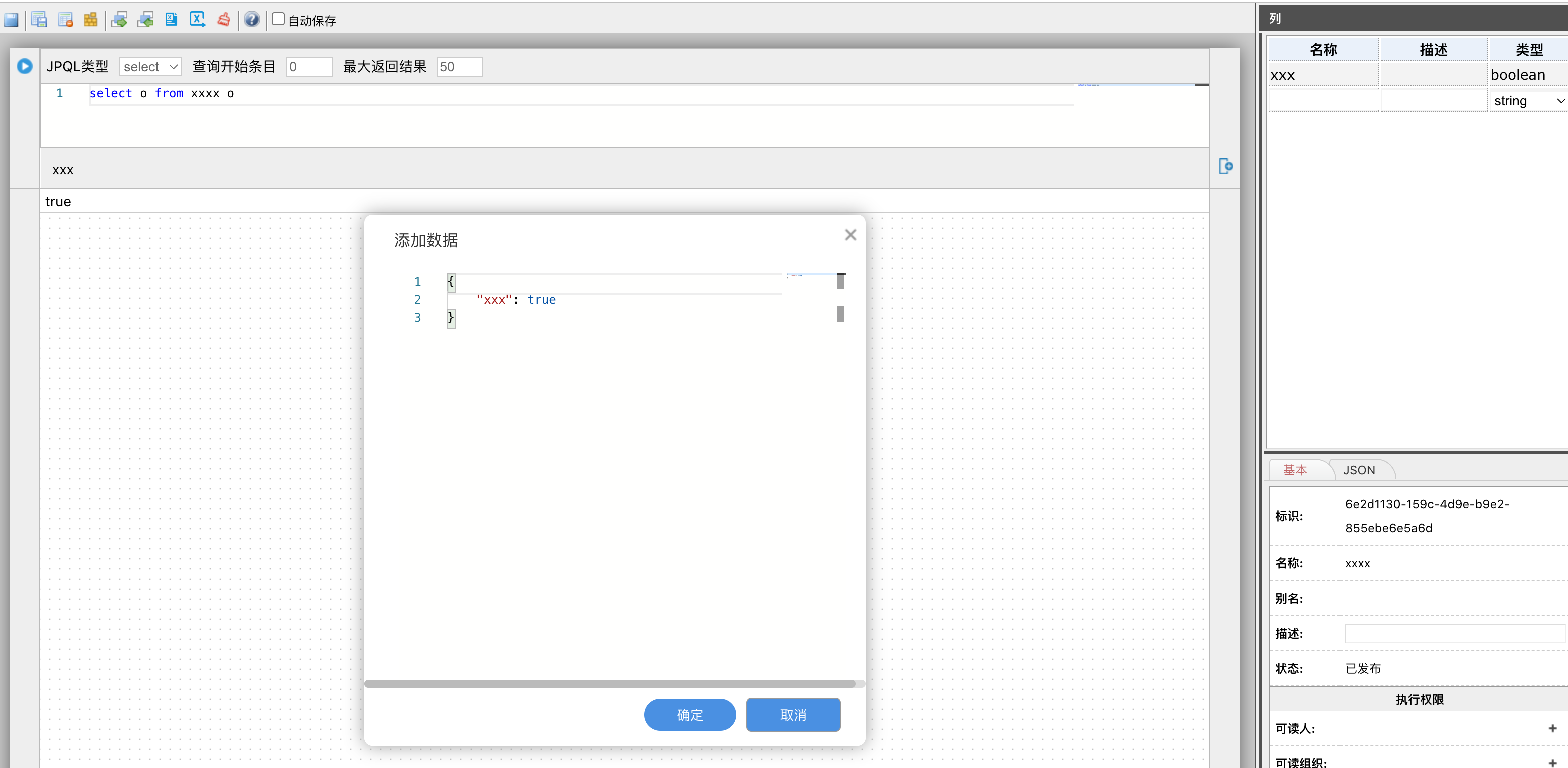The width and height of the screenshot is (1568, 768).
Task: Enable the 自动保存 checkbox
Action: 278,19
